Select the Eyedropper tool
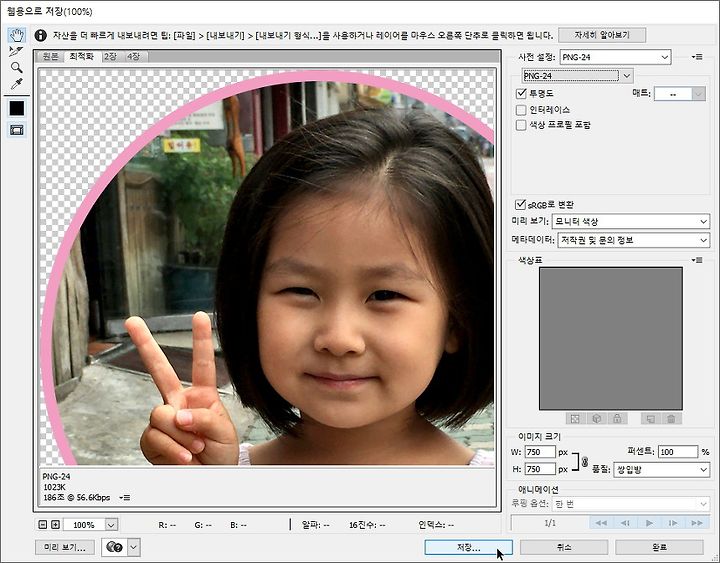Screen dimensions: 720x563 tap(17, 84)
